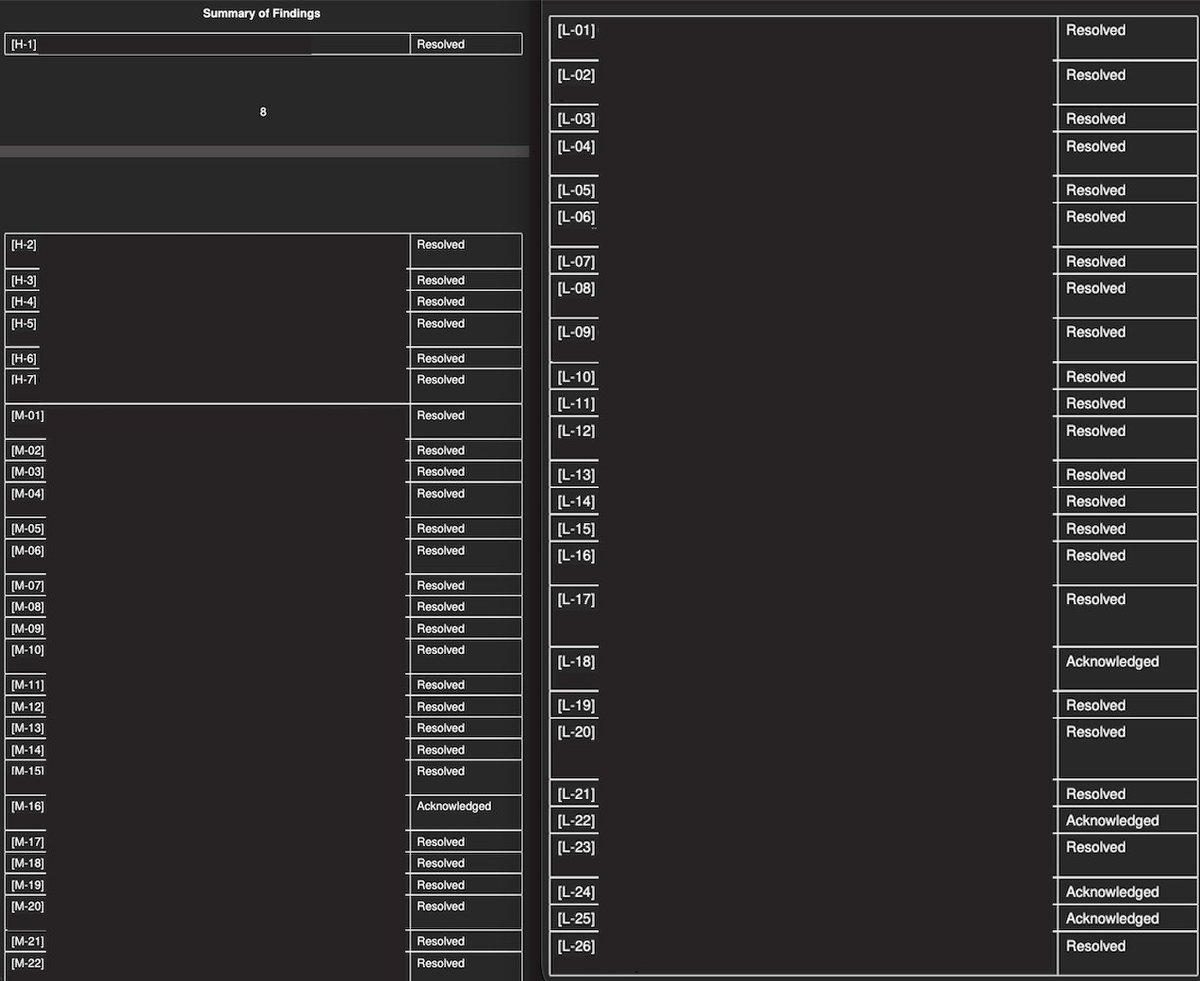This screenshot has width=1200, height=981.
Task: Click the [L-02] finding ID
Action: 576,75
